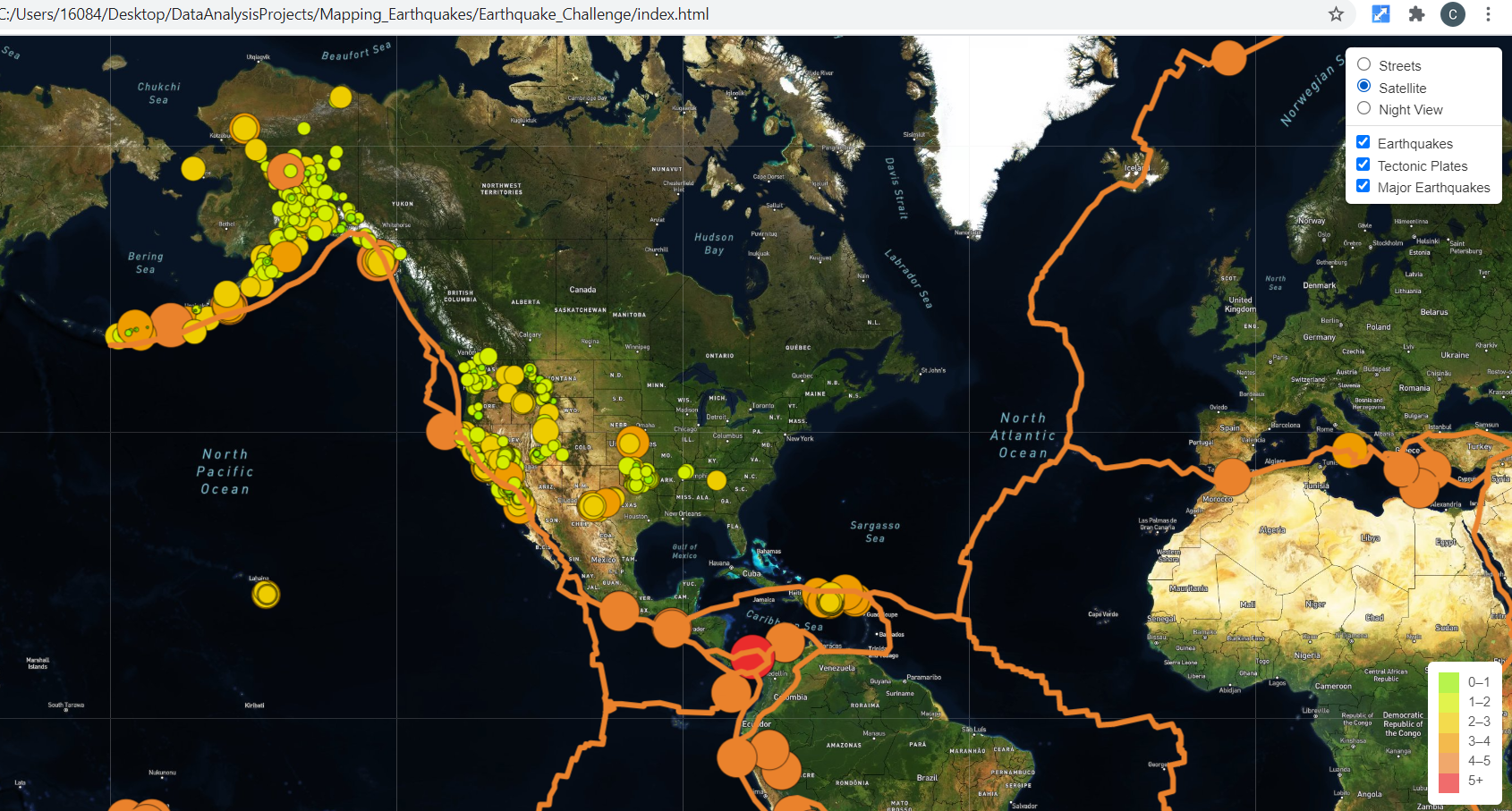Viewport: 1512px width, 811px height.
Task: Select the Satellite base map radio button
Action: (x=1364, y=86)
